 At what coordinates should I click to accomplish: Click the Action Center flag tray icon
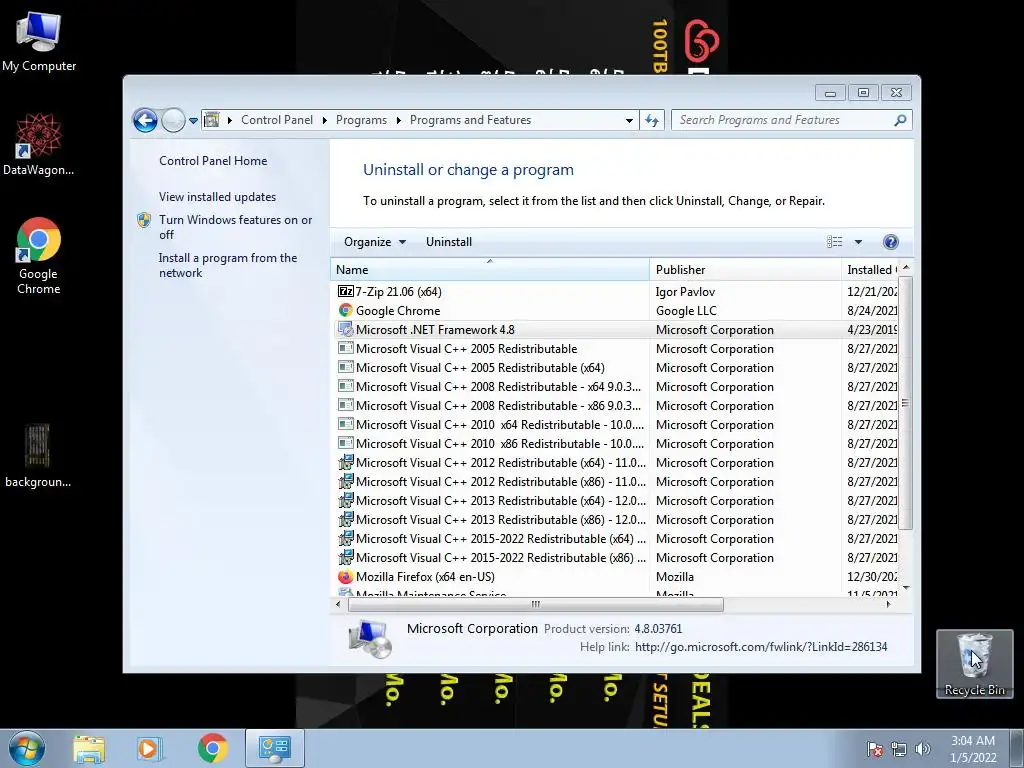click(874, 749)
